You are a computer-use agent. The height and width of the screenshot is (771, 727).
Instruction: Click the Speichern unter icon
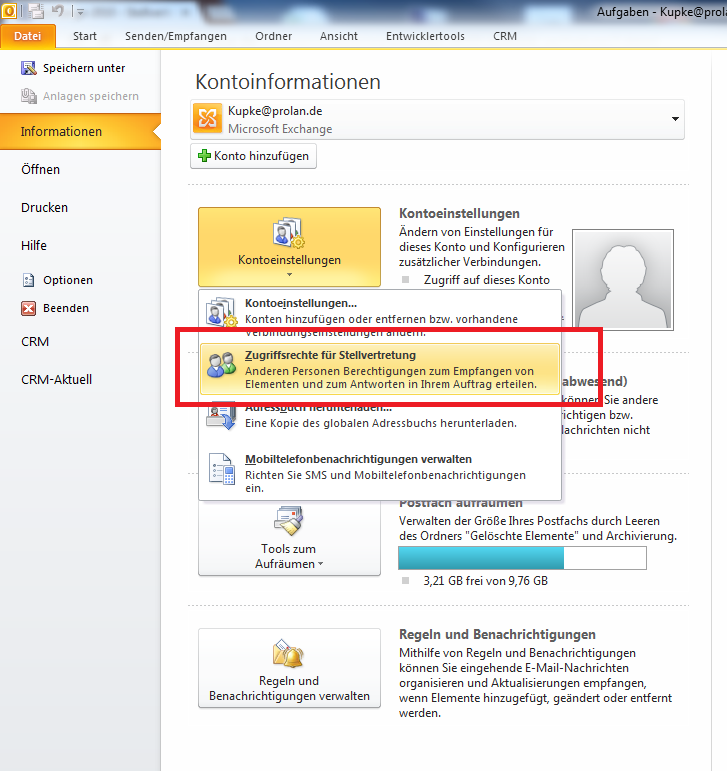point(28,68)
